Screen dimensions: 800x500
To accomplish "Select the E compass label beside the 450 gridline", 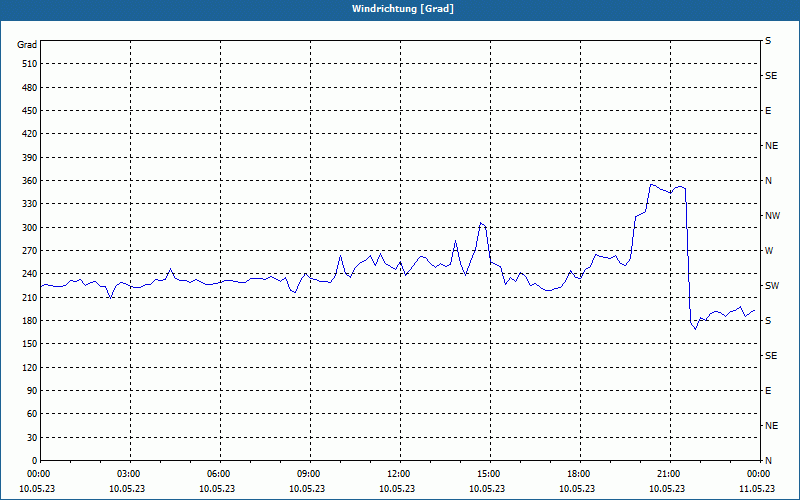I will point(768,111).
